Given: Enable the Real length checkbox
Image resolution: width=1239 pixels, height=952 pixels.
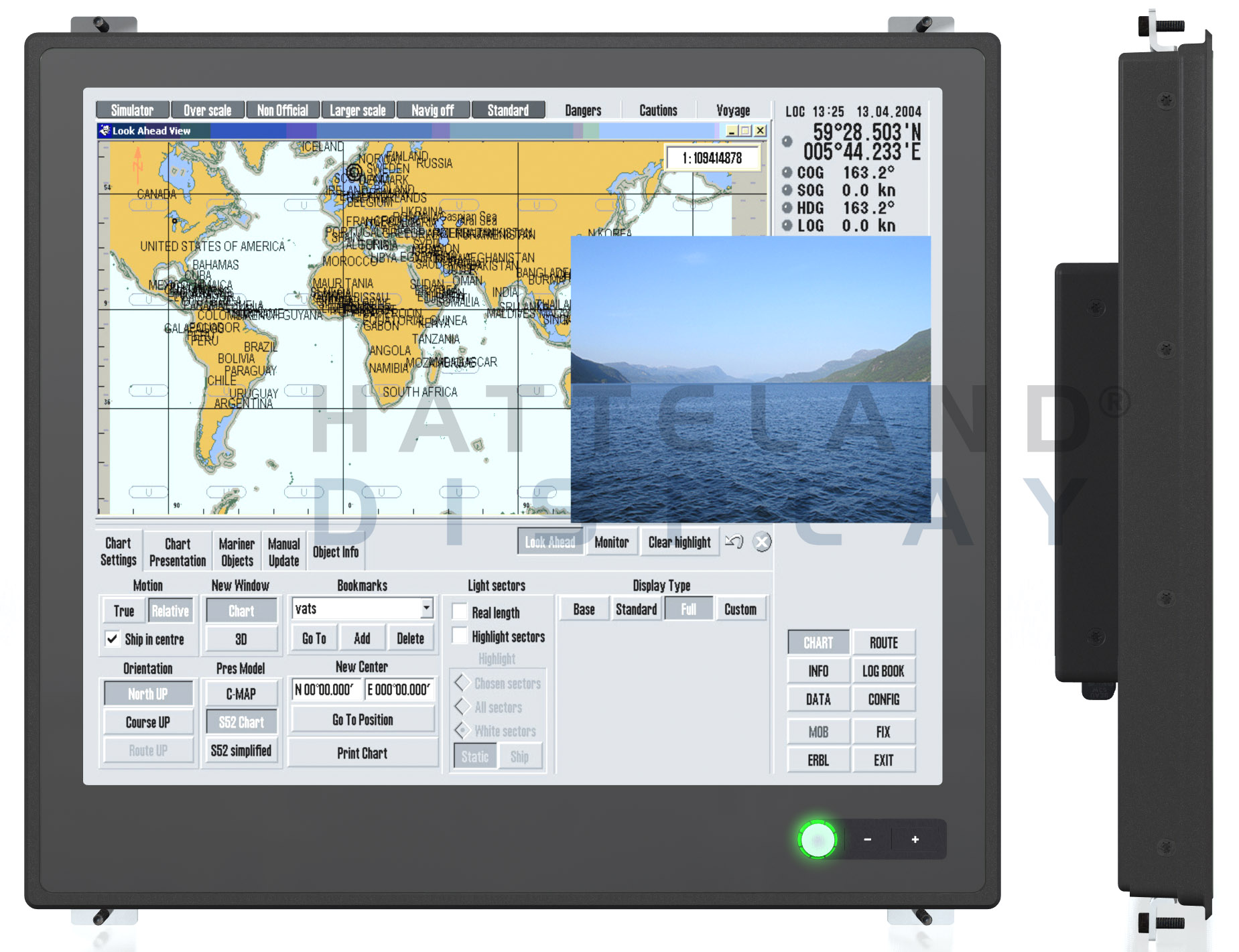Looking at the screenshot, I should [460, 612].
